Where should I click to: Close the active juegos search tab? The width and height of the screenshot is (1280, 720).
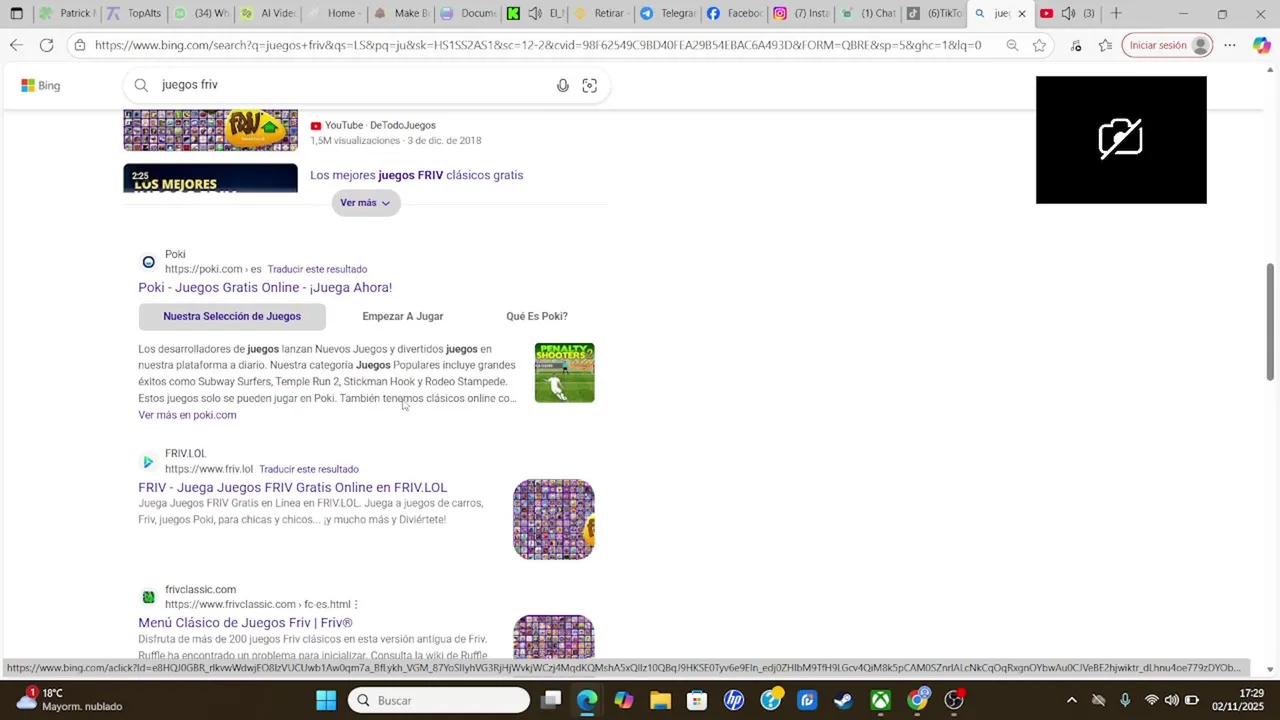pos(1022,14)
